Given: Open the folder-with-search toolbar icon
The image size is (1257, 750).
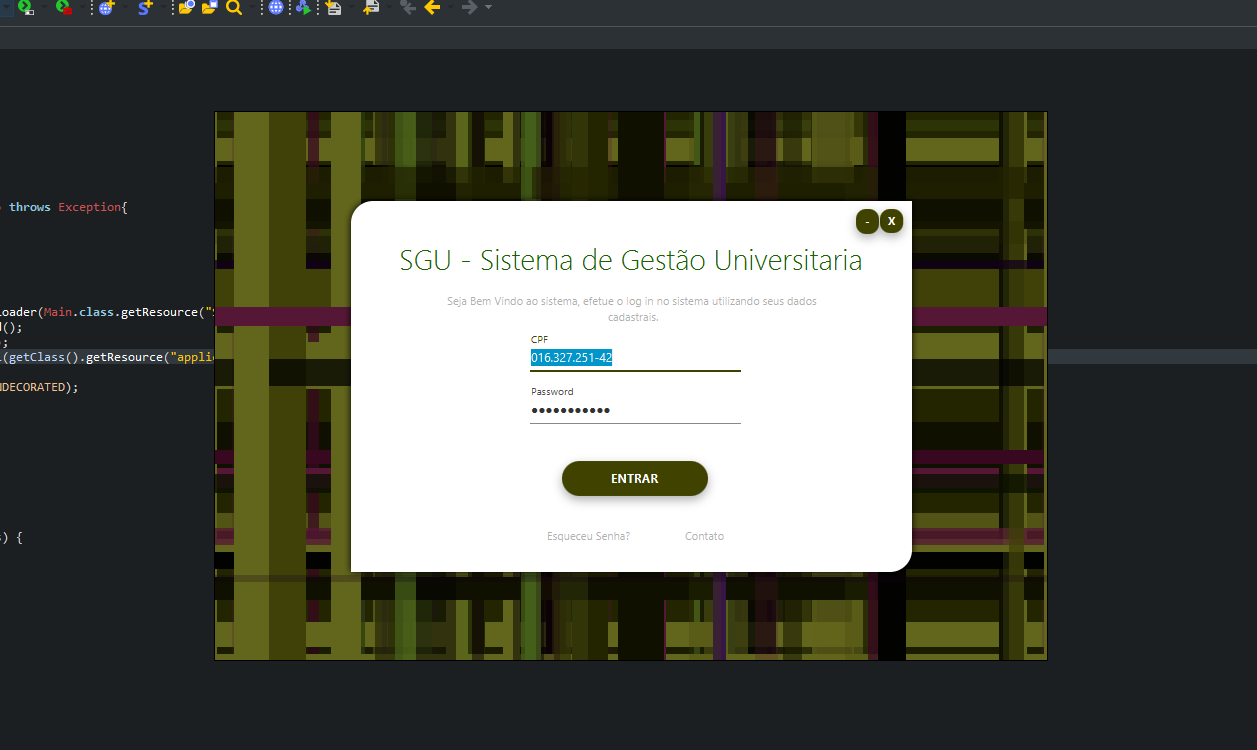Looking at the screenshot, I should click(185, 8).
